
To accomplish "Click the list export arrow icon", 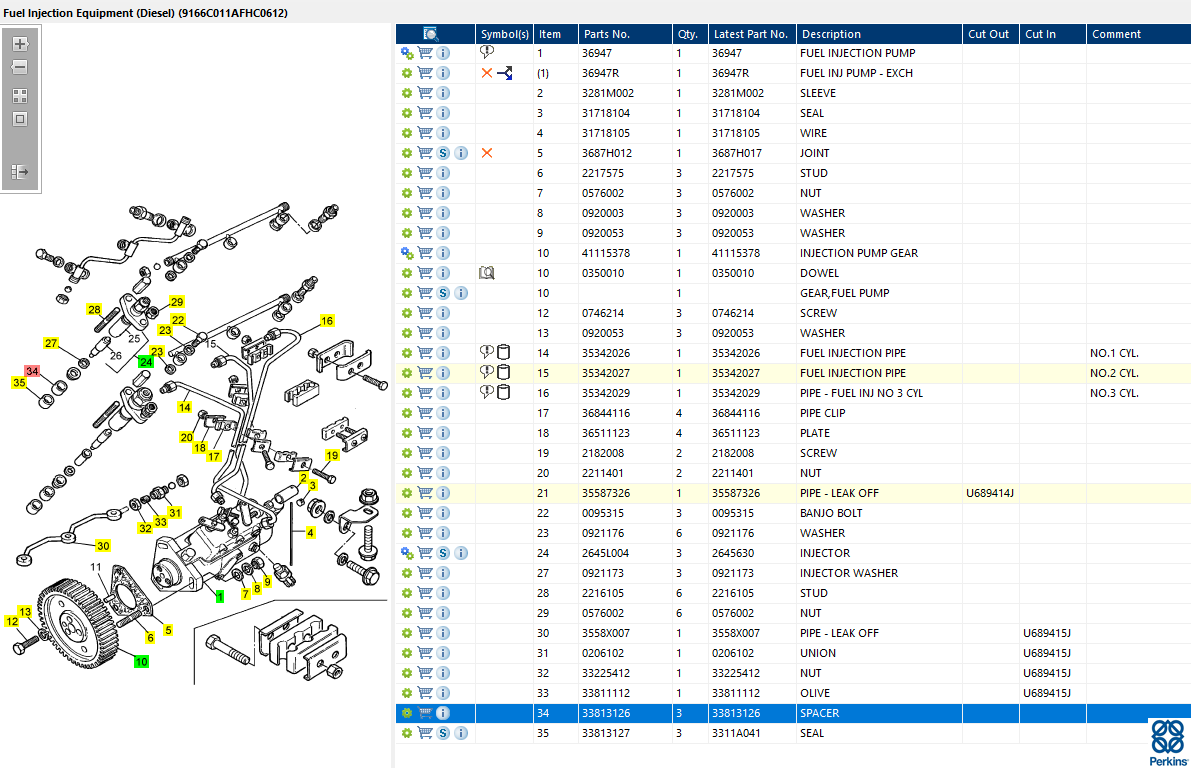I will 20,172.
